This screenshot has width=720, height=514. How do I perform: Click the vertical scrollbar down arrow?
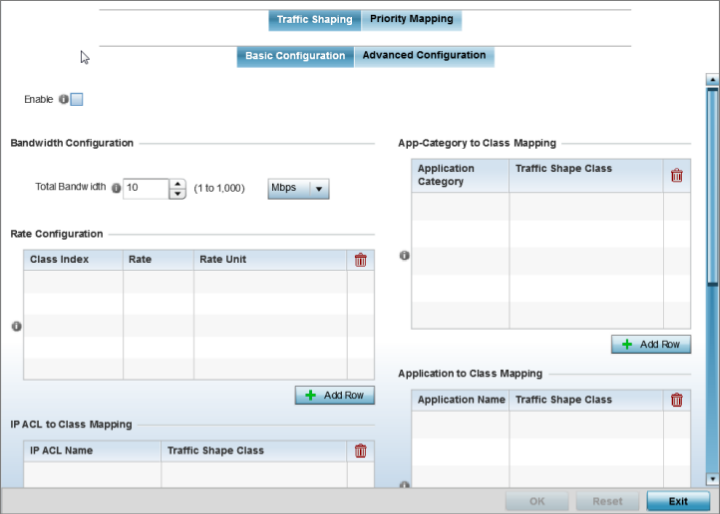pyautogui.click(x=711, y=479)
